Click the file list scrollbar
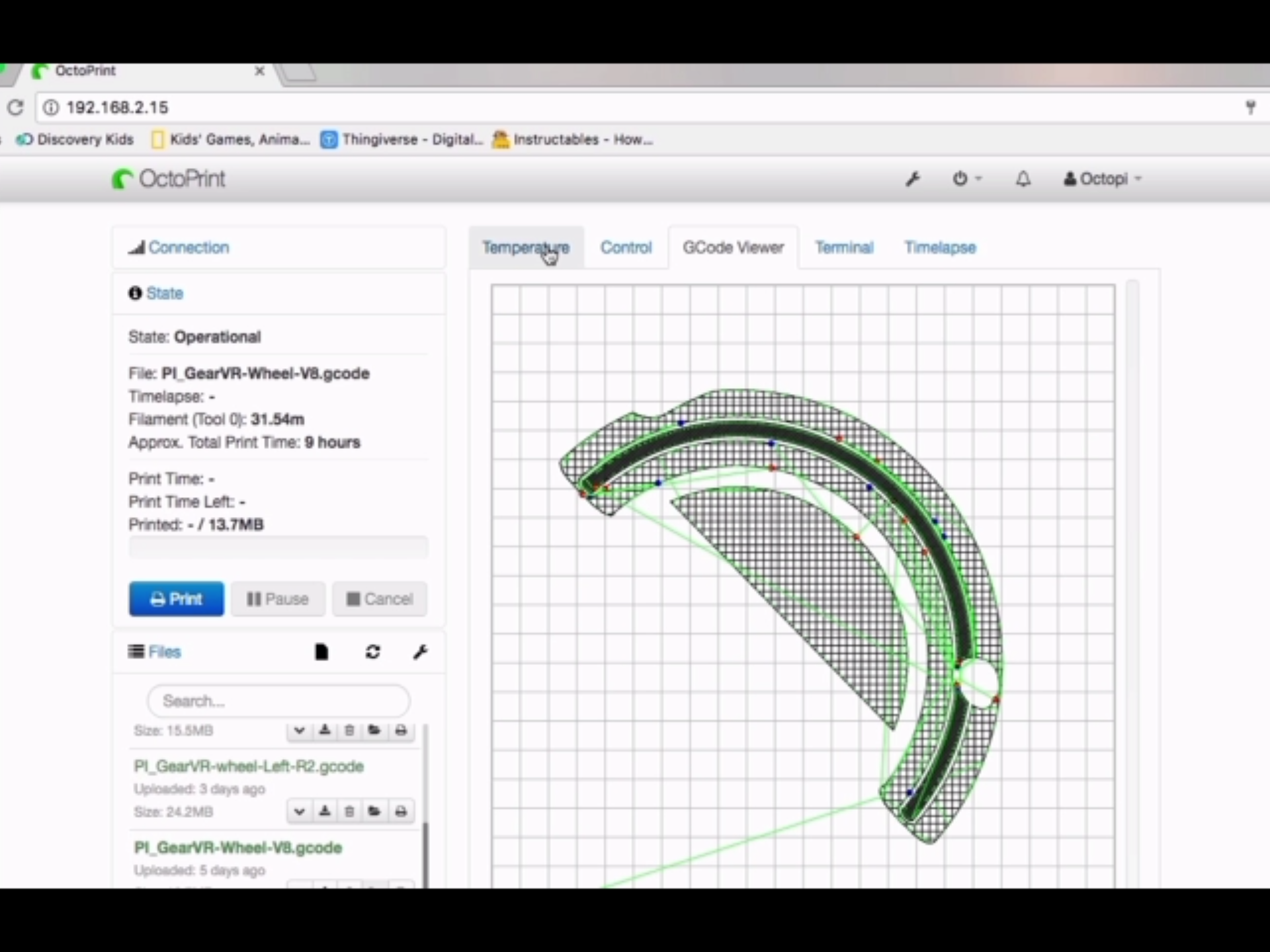The height and width of the screenshot is (952, 1270). click(425, 854)
